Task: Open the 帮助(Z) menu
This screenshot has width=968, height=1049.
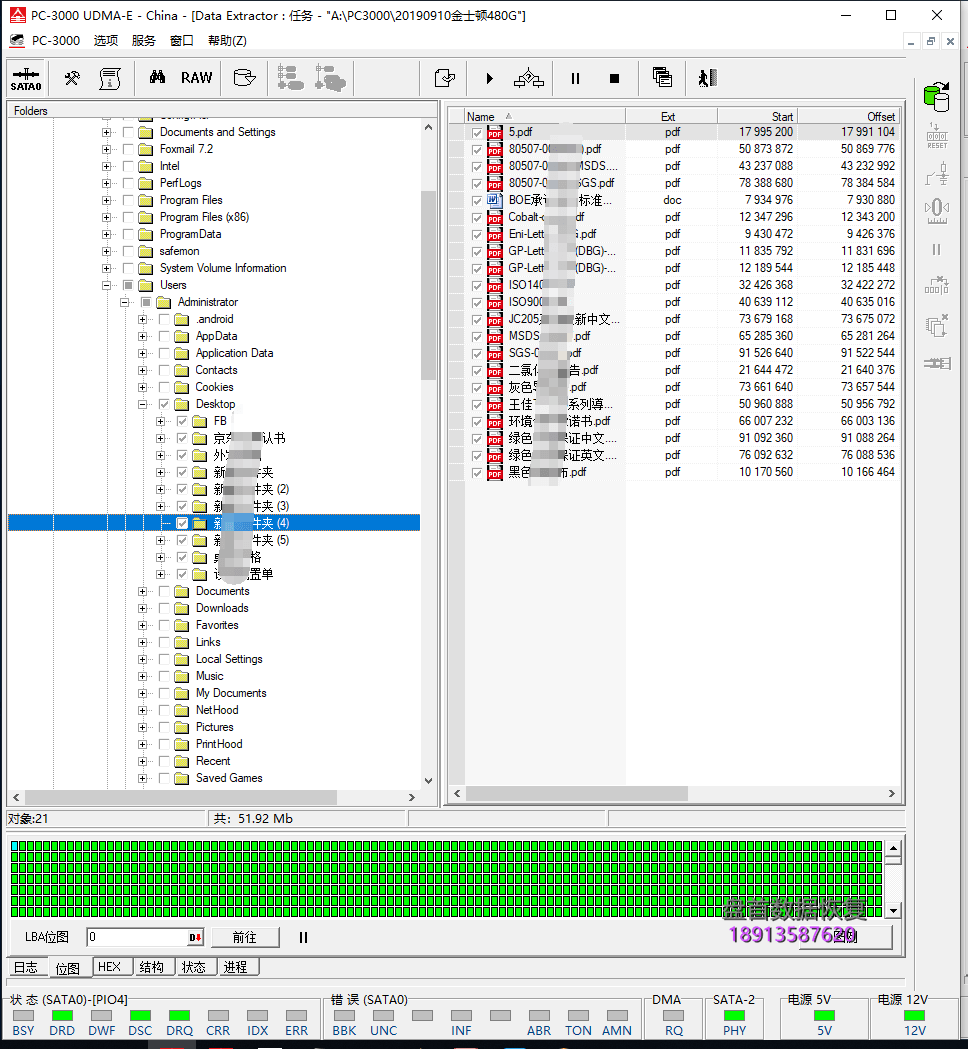Action: (227, 41)
